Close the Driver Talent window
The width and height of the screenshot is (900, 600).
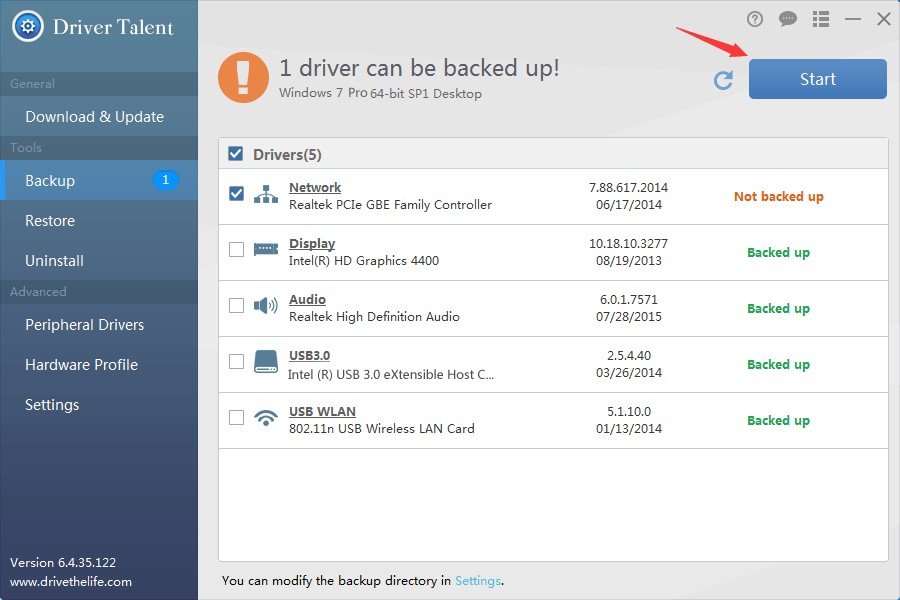884,20
